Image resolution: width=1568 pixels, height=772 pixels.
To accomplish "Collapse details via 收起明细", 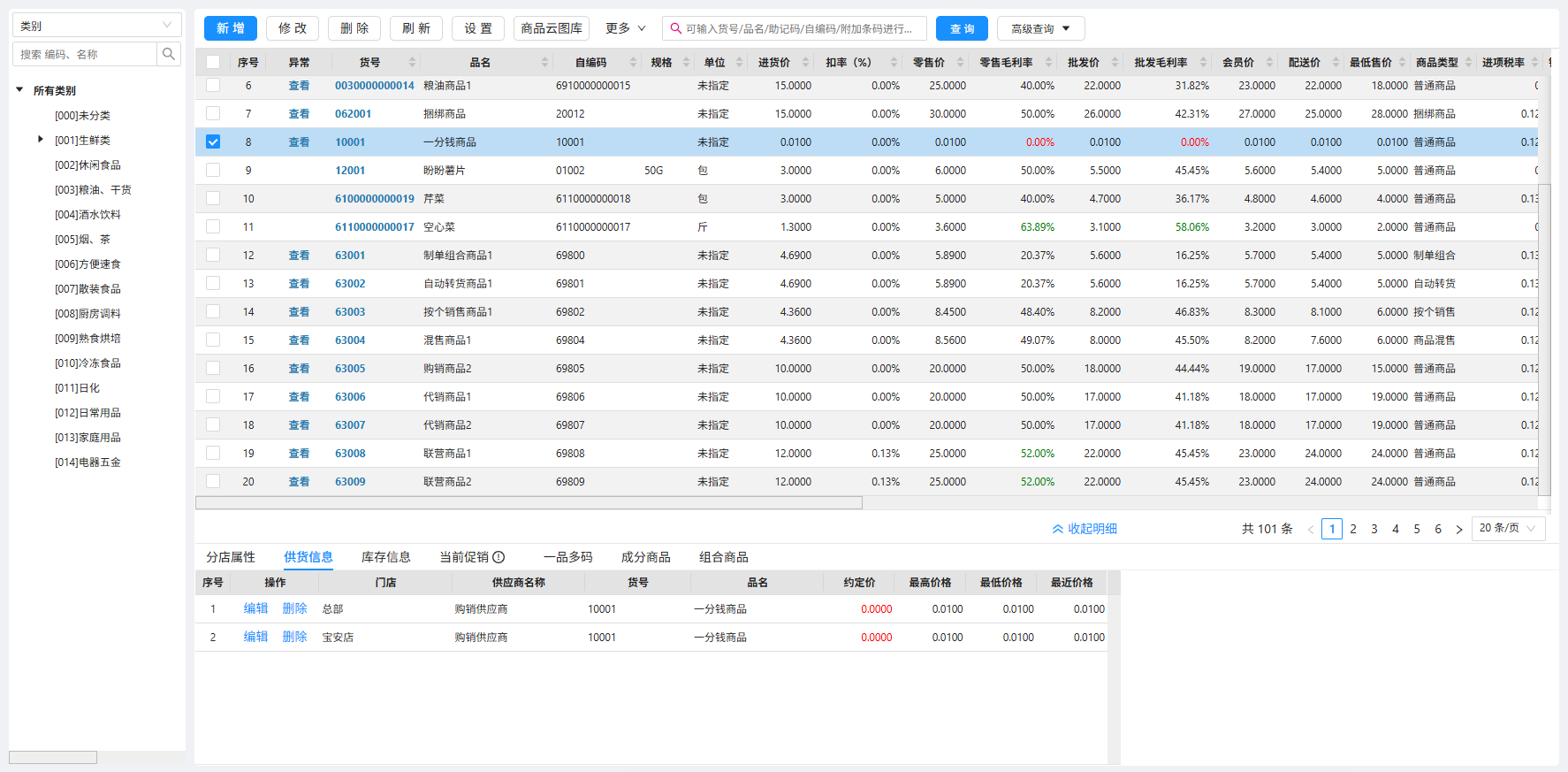I will (x=1084, y=529).
